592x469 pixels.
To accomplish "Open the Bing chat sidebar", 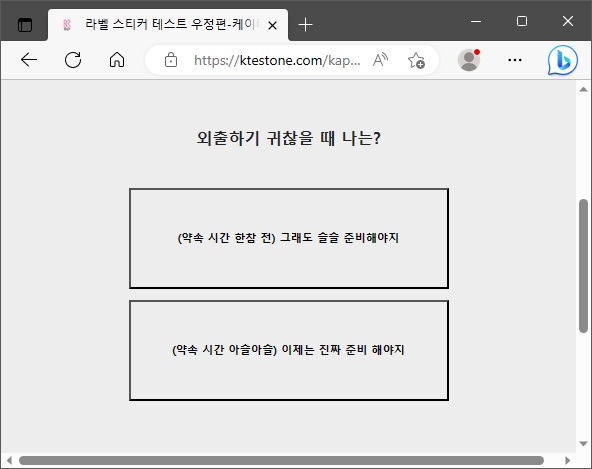I will tap(563, 60).
